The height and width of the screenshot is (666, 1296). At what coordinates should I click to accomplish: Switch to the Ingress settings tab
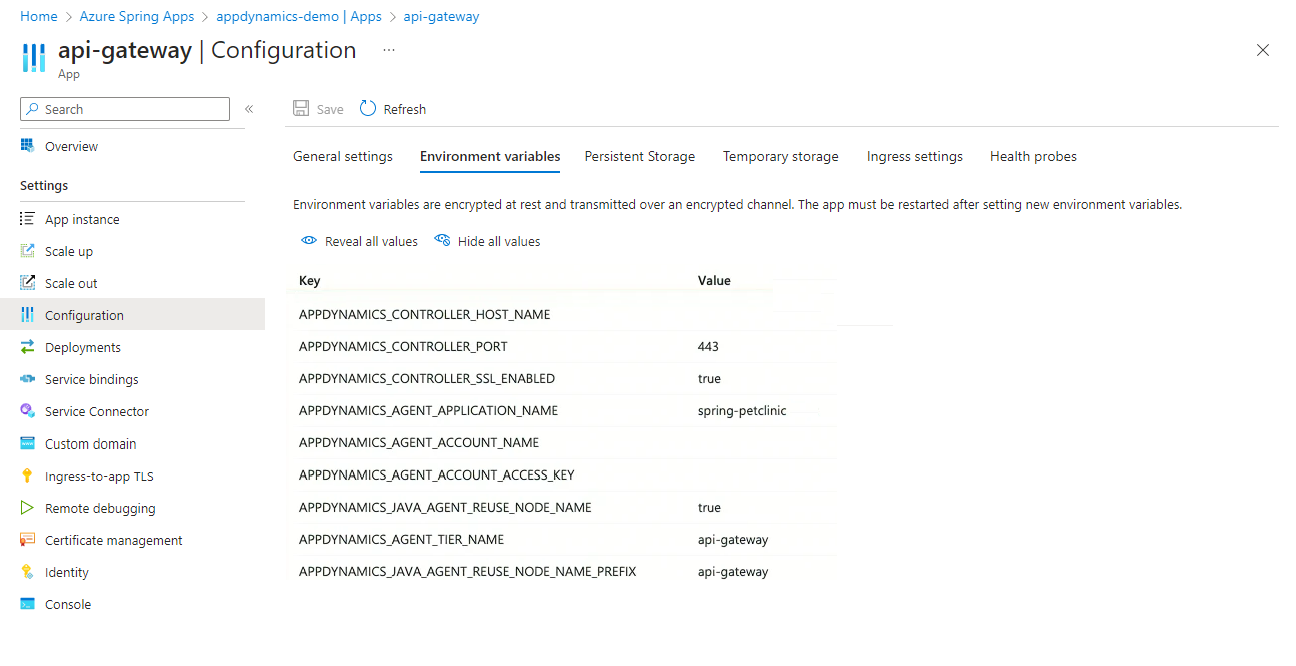[x=915, y=156]
